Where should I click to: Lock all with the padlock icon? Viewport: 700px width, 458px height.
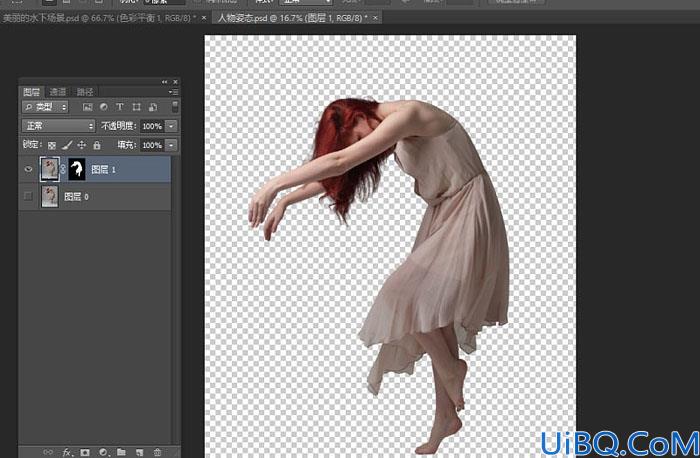pos(97,145)
